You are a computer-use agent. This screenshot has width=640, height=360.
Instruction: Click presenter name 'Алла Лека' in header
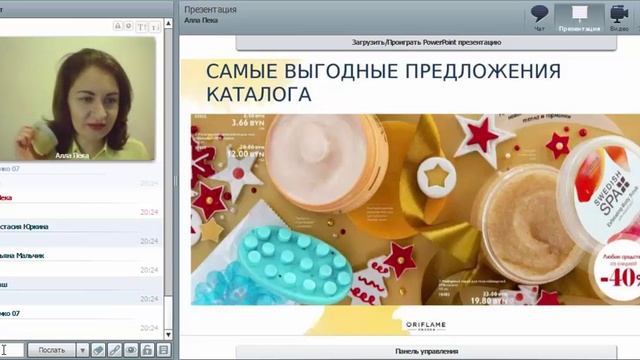[201, 20]
